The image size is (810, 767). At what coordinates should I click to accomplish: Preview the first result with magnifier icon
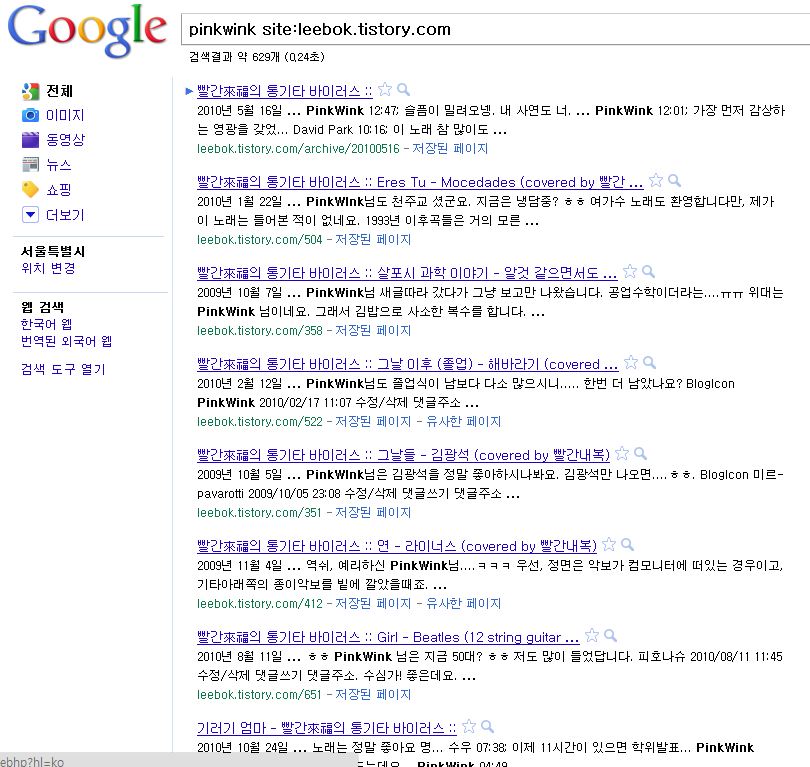[x=403, y=89]
